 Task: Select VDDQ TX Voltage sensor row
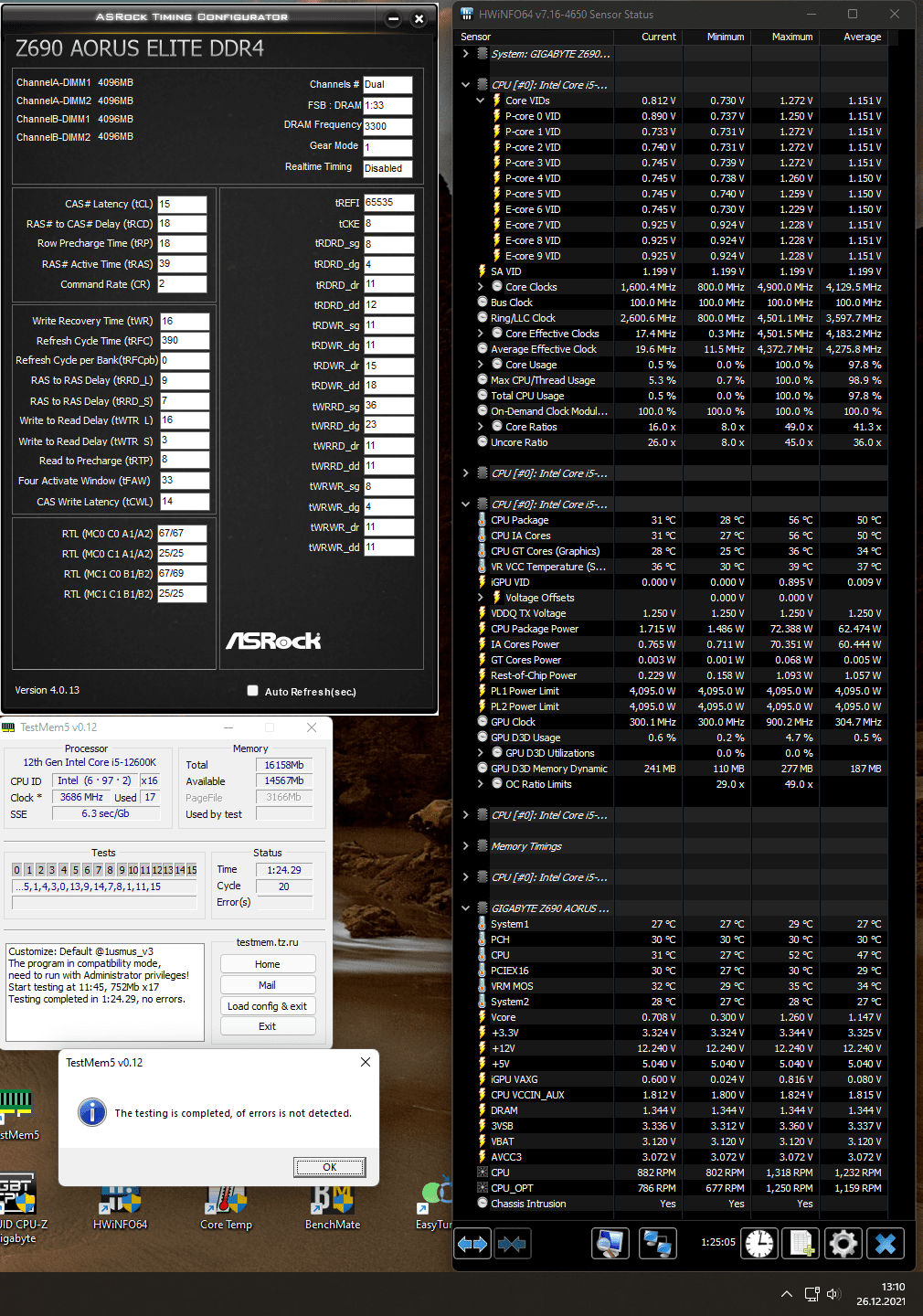671,613
